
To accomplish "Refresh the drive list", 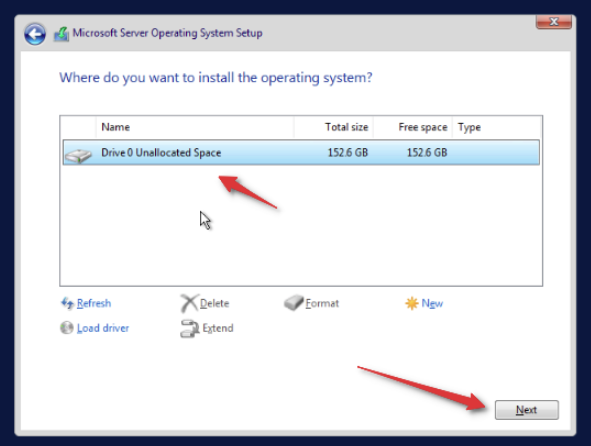I will pos(94,303).
